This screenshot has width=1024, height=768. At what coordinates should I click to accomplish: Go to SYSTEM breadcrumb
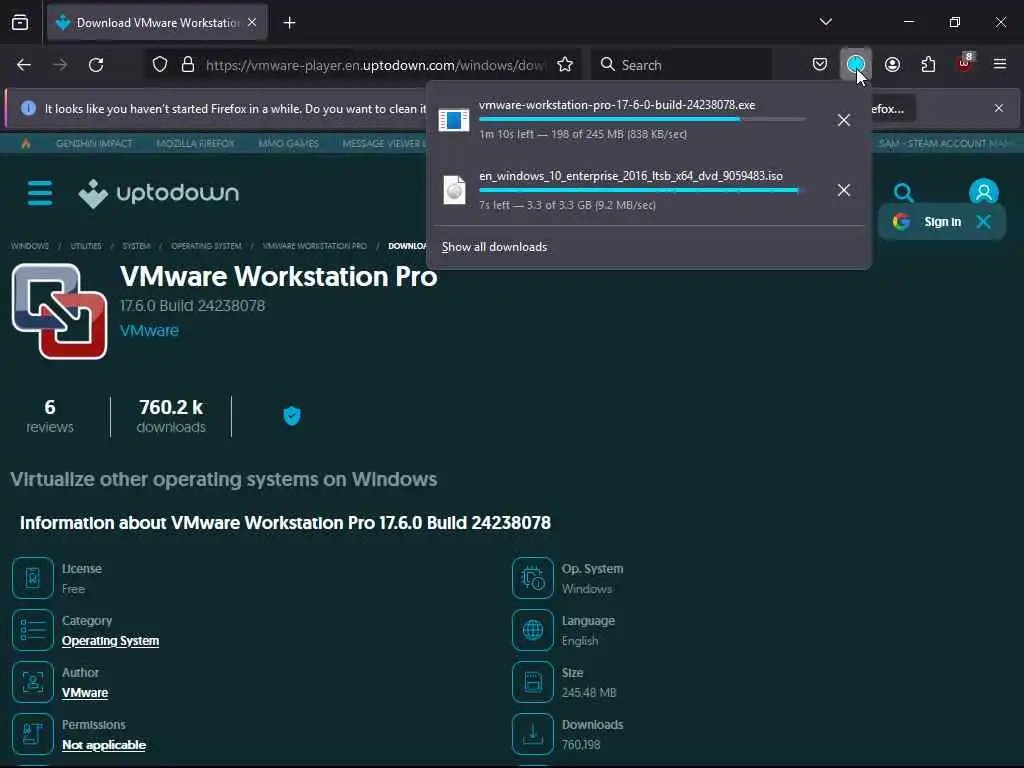pos(136,246)
